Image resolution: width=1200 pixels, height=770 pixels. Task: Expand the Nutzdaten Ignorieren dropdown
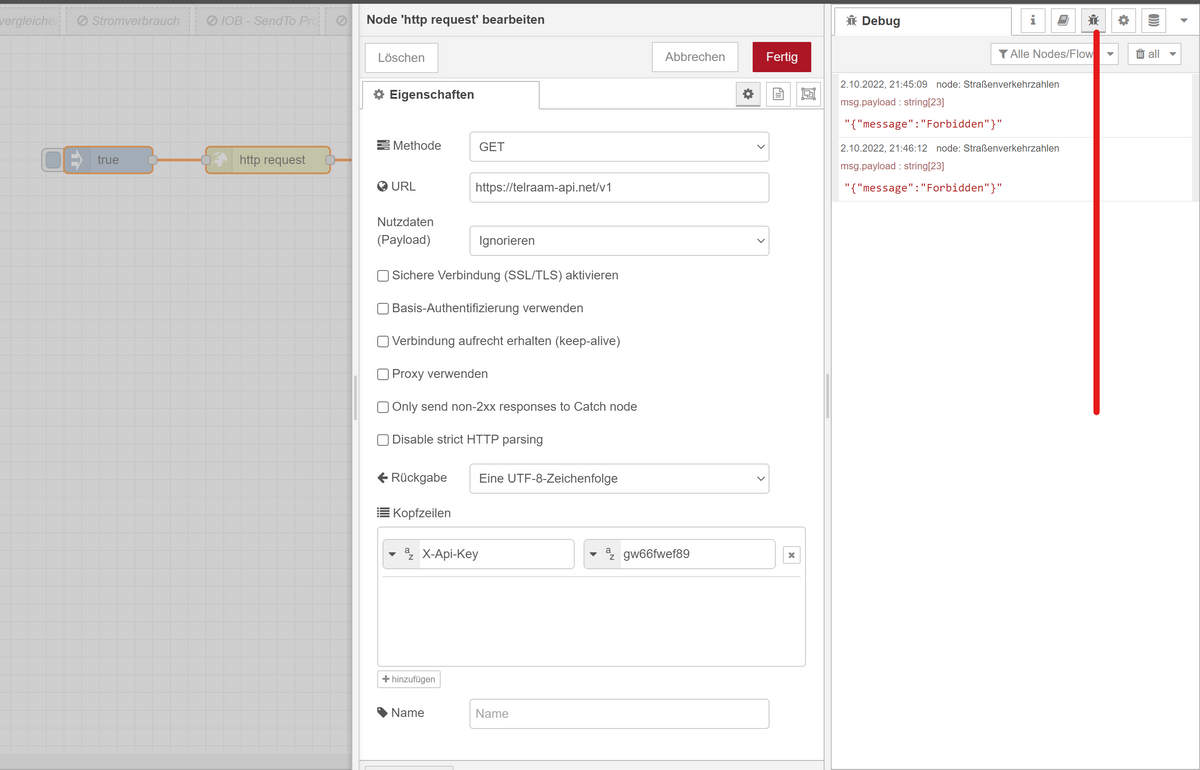[x=618, y=241]
